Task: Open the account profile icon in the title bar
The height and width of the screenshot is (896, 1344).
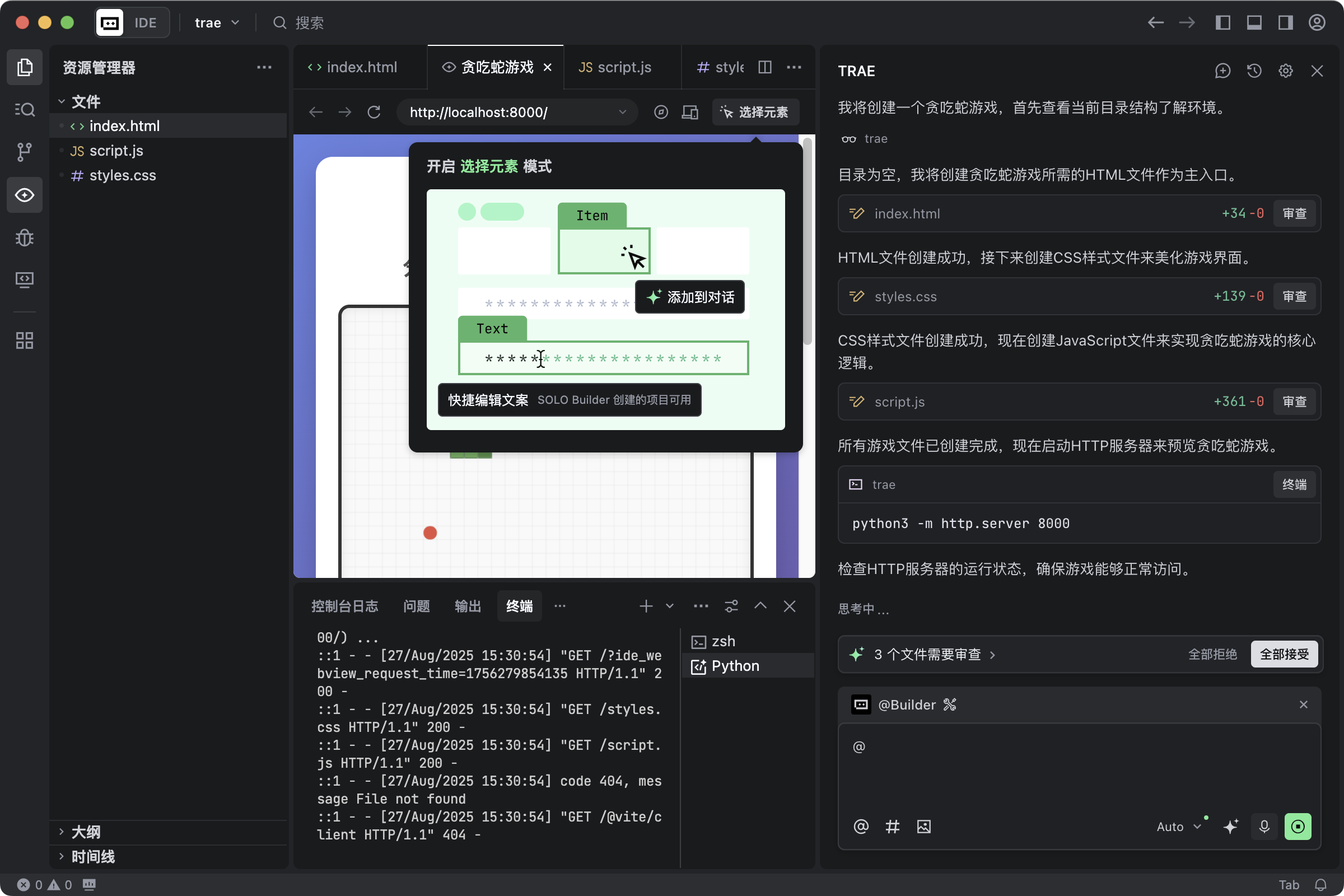Action: 1317,22
